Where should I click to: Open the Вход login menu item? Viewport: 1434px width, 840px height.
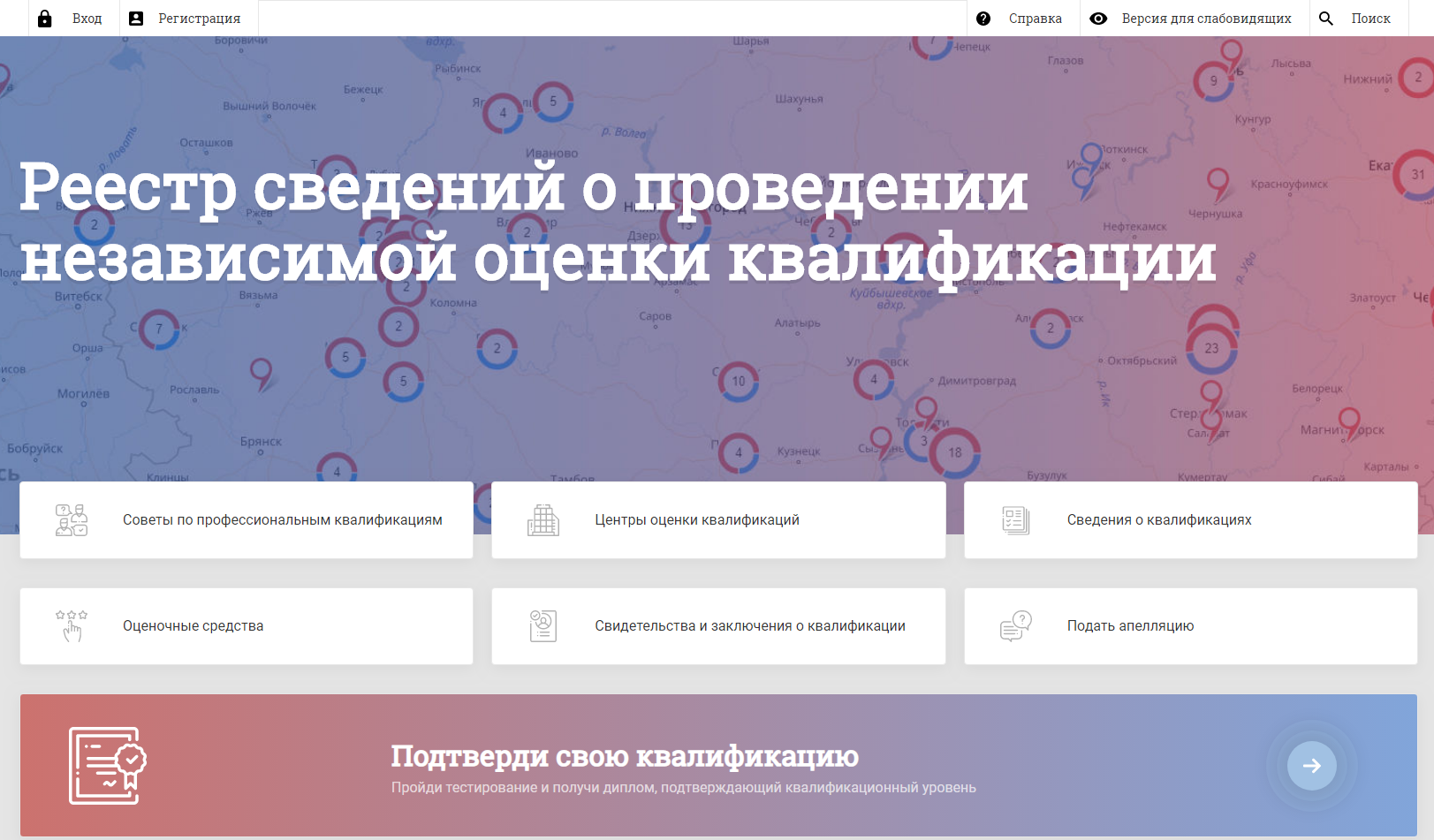87,19
